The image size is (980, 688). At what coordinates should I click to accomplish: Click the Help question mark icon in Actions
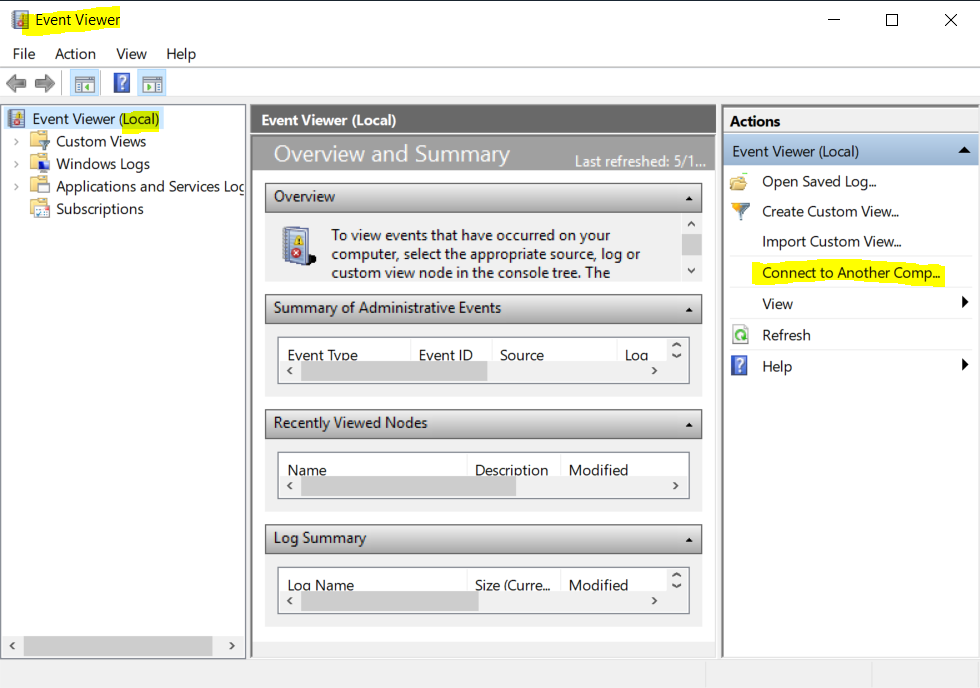coord(739,366)
